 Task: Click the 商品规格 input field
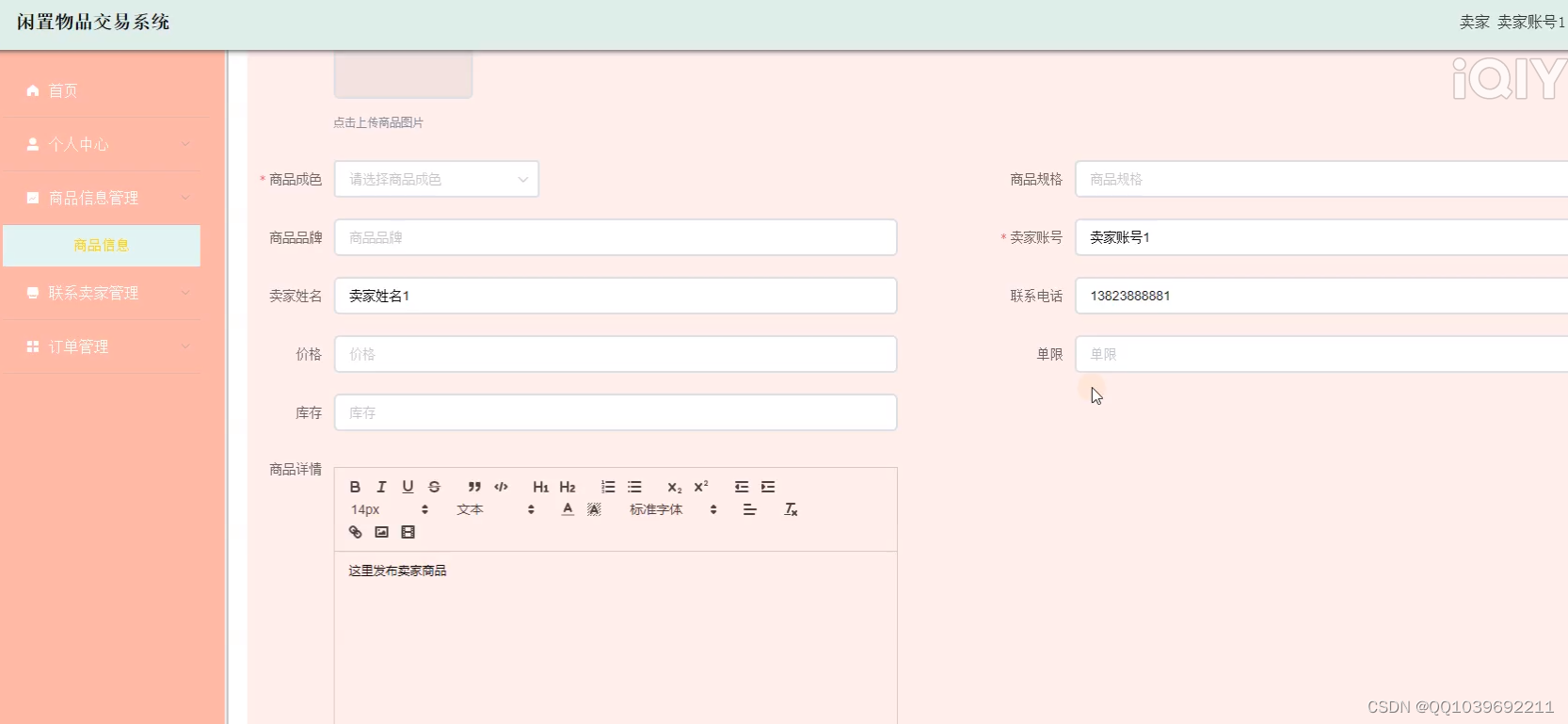coord(1321,179)
